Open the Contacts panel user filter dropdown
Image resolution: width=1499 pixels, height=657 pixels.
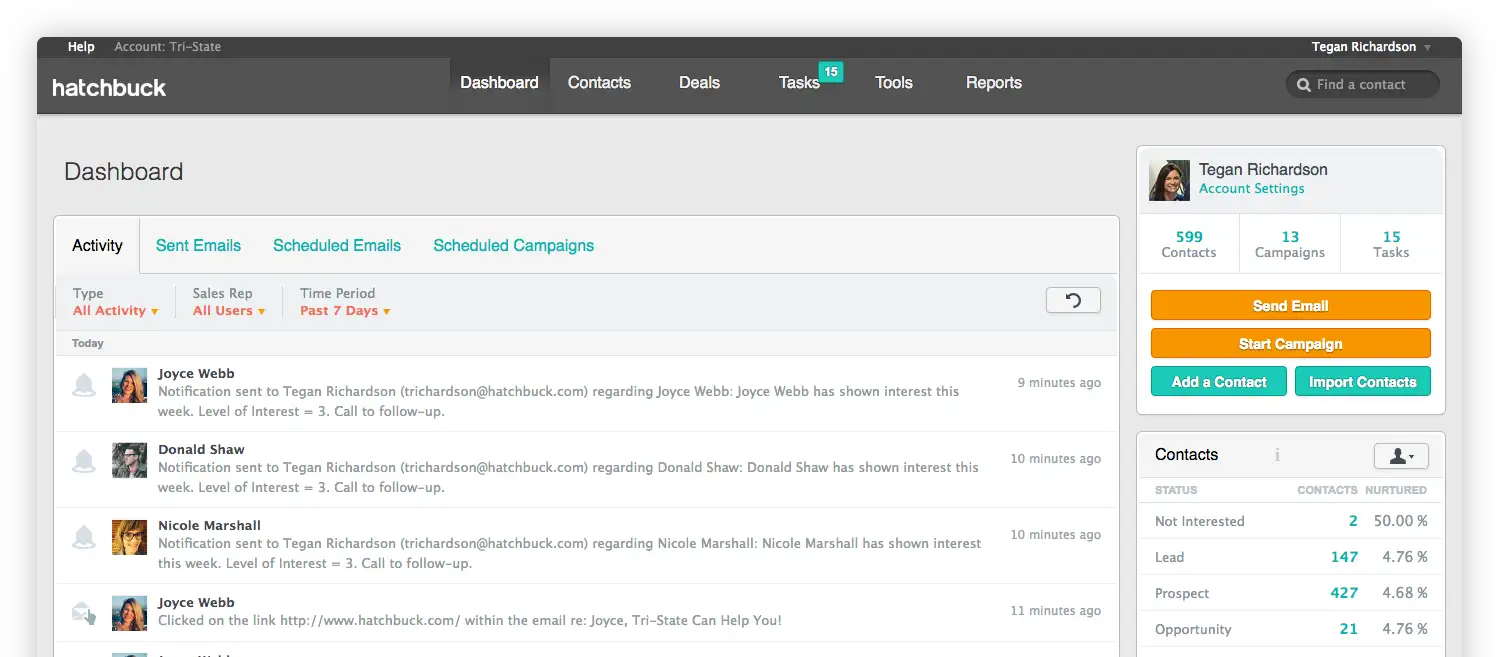[1401, 456]
